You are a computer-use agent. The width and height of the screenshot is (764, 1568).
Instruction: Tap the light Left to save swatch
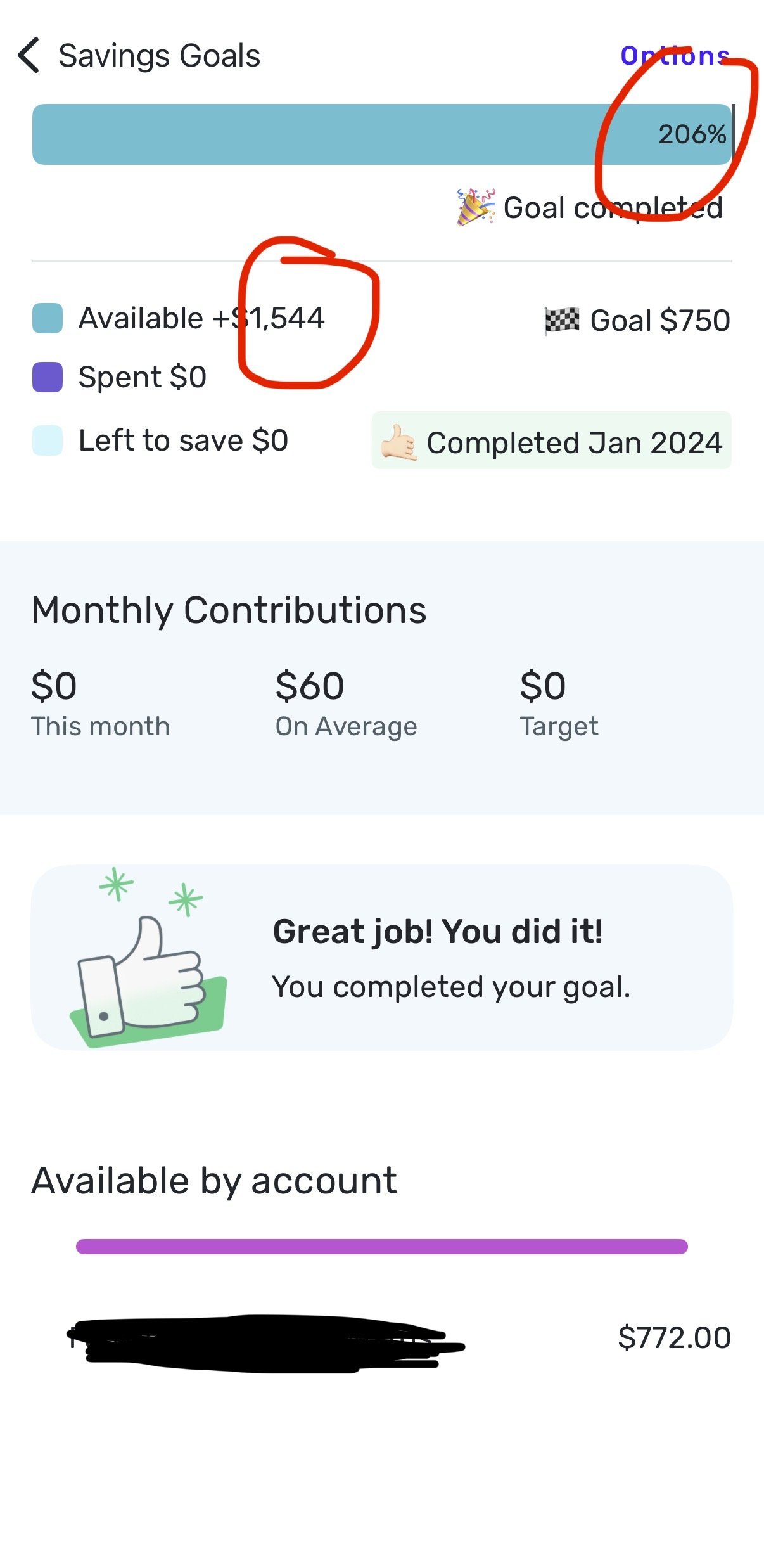pyautogui.click(x=48, y=440)
